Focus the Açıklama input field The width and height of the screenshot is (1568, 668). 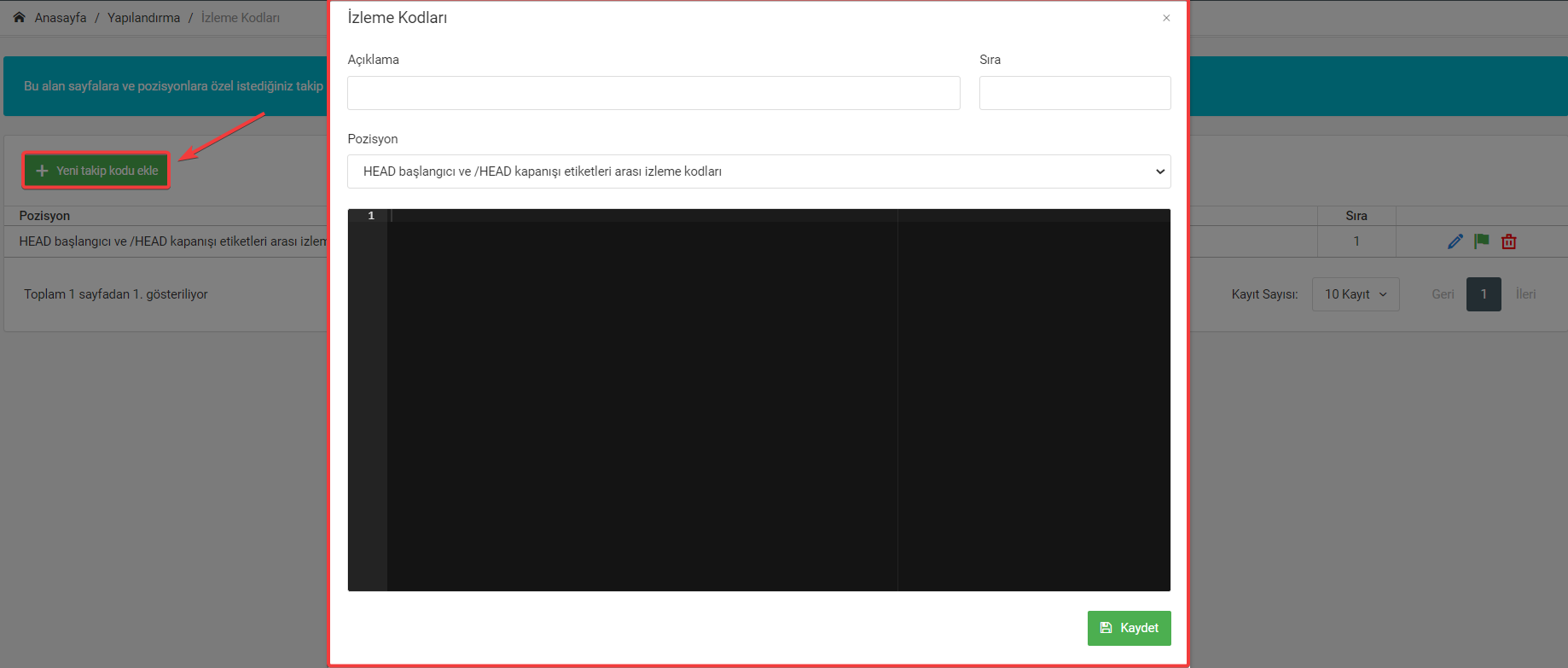pyautogui.click(x=653, y=93)
